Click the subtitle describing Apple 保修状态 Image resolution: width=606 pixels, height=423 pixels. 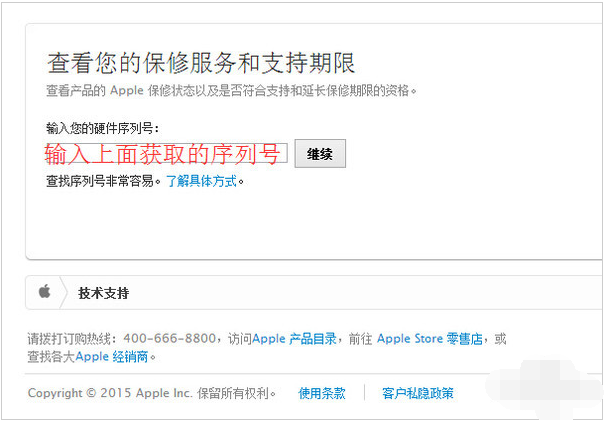coord(231,91)
